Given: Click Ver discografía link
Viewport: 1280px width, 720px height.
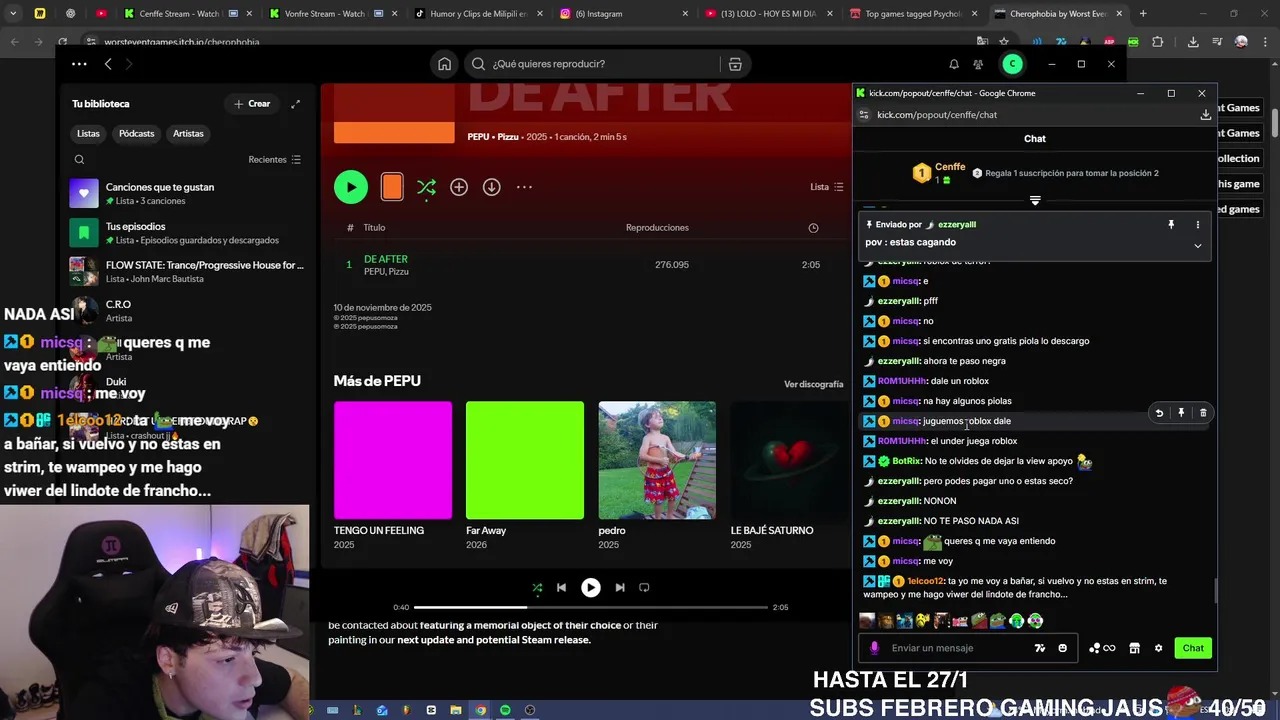Looking at the screenshot, I should pos(813,384).
